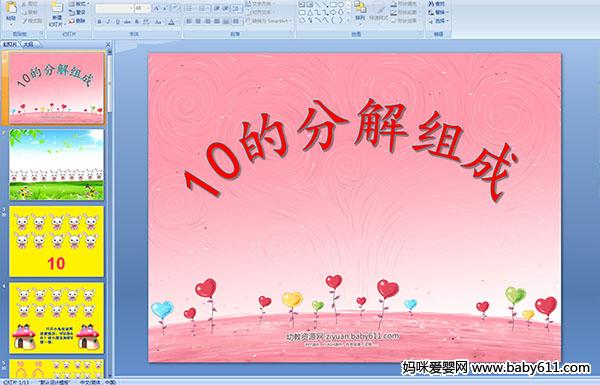Click the Clear Formatting eraser icon

pyautogui.click(x=176, y=8)
